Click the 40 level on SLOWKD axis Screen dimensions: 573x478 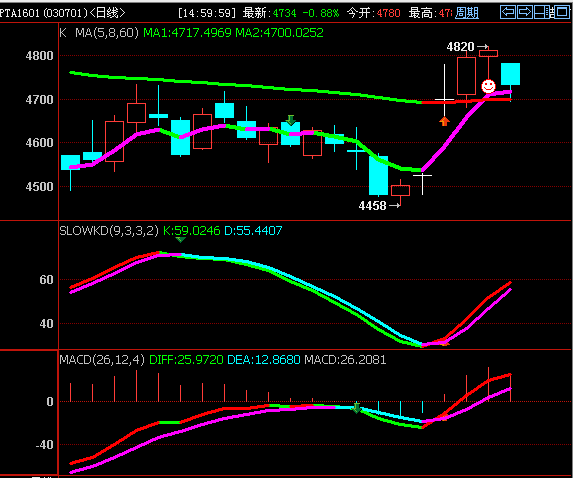(x=46, y=324)
